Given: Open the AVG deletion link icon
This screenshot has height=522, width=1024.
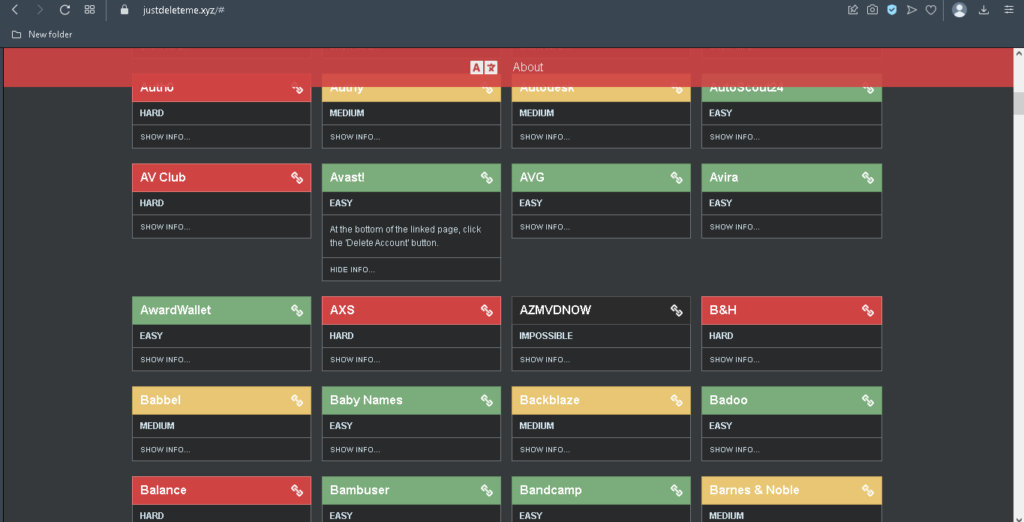Looking at the screenshot, I should pos(677,178).
